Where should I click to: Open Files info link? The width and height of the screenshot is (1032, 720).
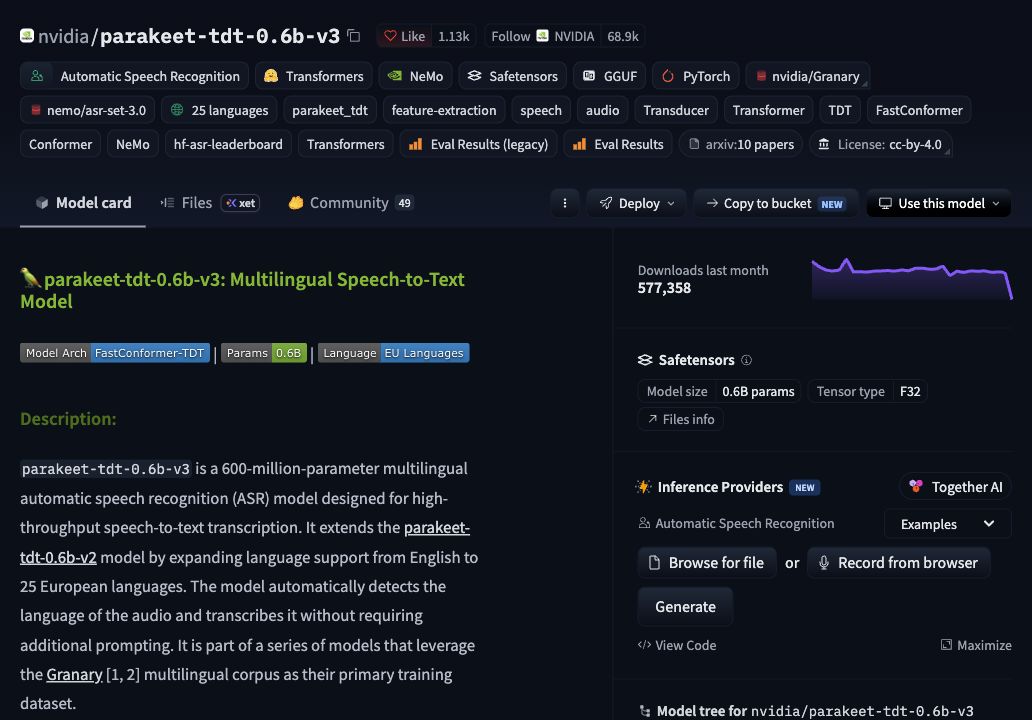[681, 419]
